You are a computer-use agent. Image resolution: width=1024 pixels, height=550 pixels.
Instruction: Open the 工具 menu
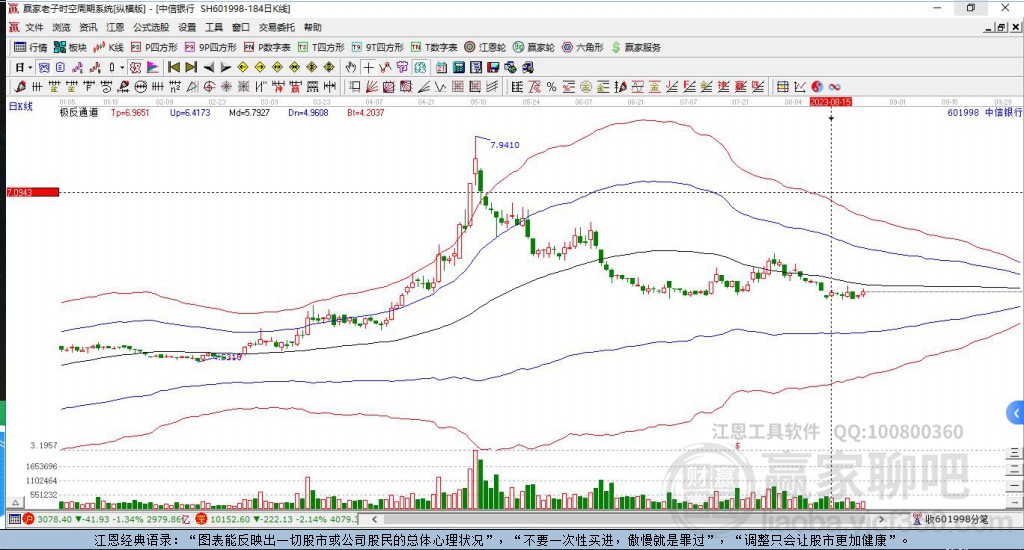[214, 27]
